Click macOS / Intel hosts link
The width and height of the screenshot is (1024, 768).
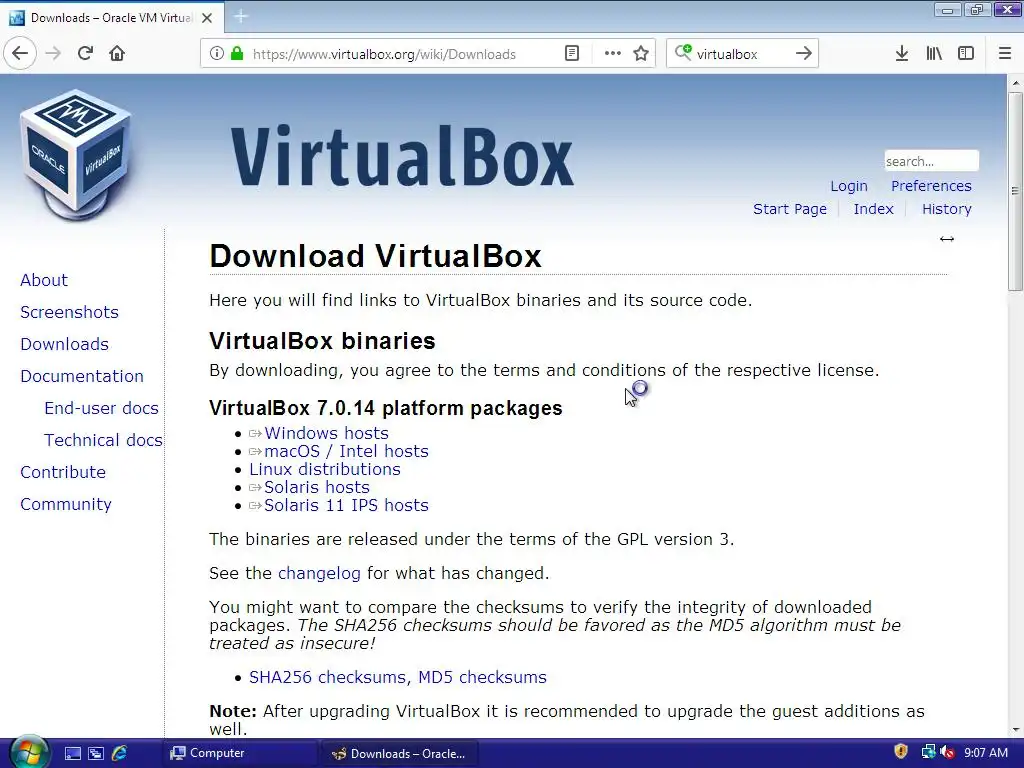coord(346,451)
